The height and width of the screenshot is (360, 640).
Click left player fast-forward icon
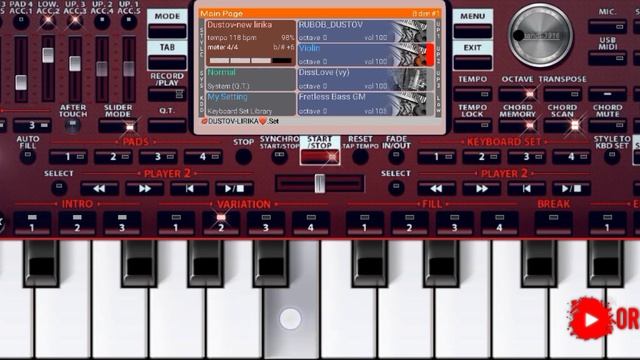coord(144,188)
